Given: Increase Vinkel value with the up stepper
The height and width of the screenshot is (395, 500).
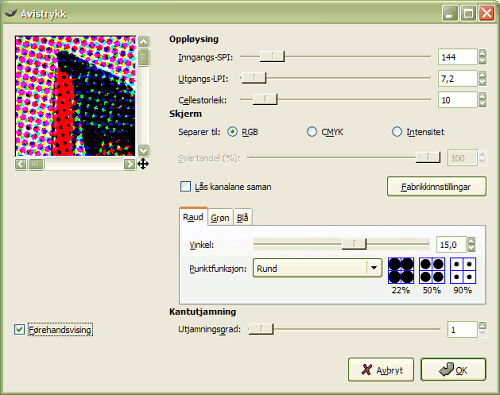Looking at the screenshot, I should coord(471,241).
